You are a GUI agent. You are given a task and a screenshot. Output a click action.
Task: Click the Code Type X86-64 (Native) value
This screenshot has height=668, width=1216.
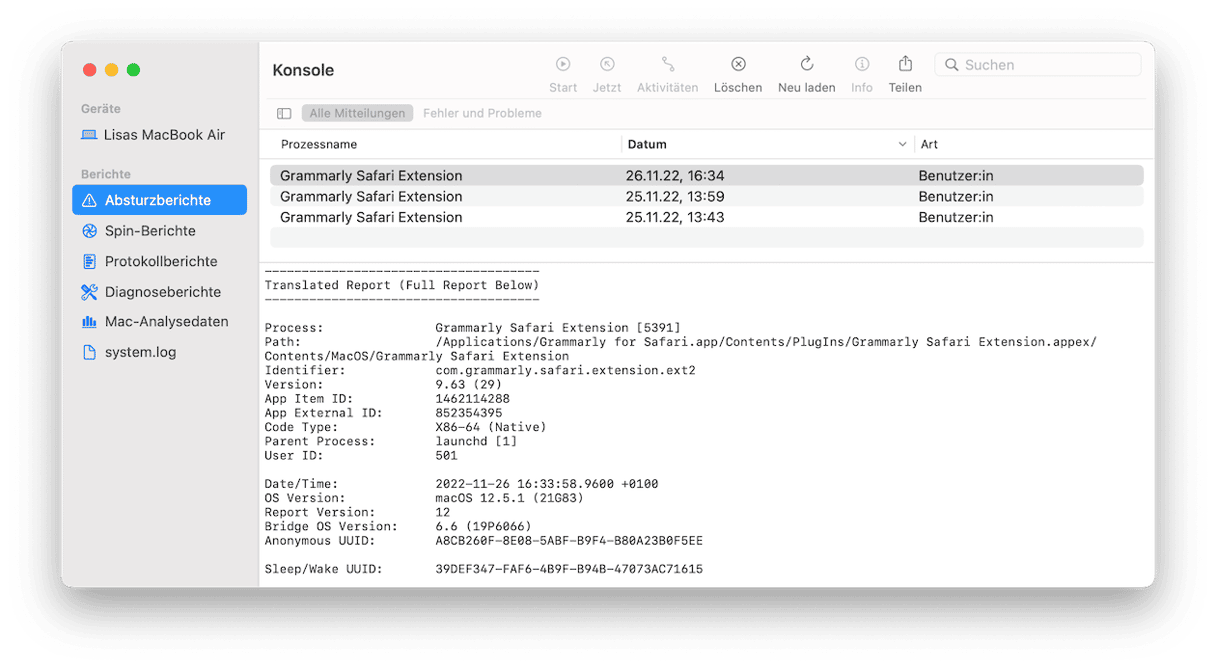(x=491, y=427)
